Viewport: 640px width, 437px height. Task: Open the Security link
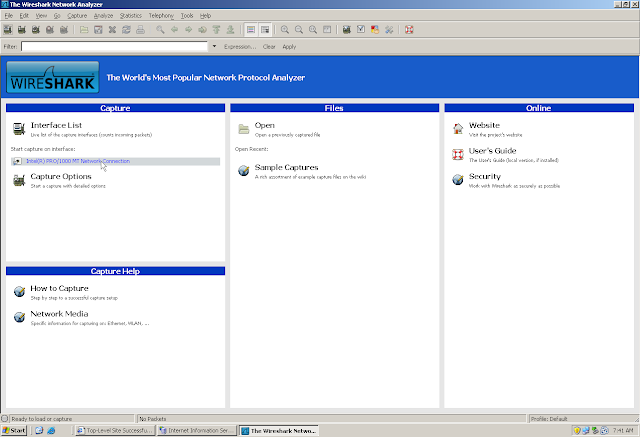point(484,176)
